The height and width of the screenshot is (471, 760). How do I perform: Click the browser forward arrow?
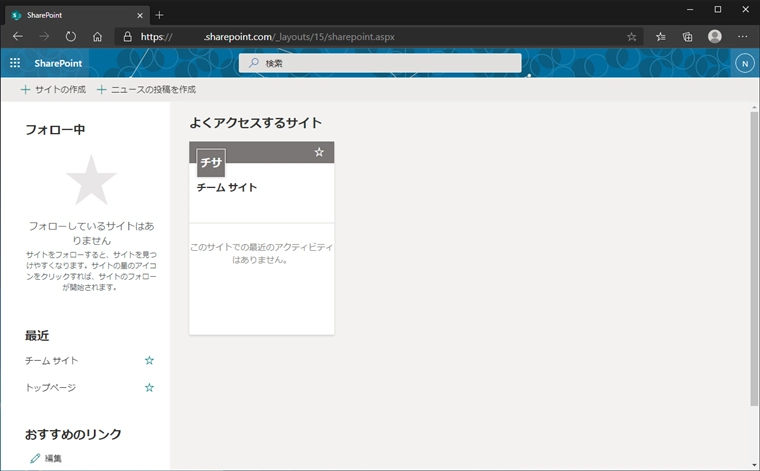pos(44,37)
